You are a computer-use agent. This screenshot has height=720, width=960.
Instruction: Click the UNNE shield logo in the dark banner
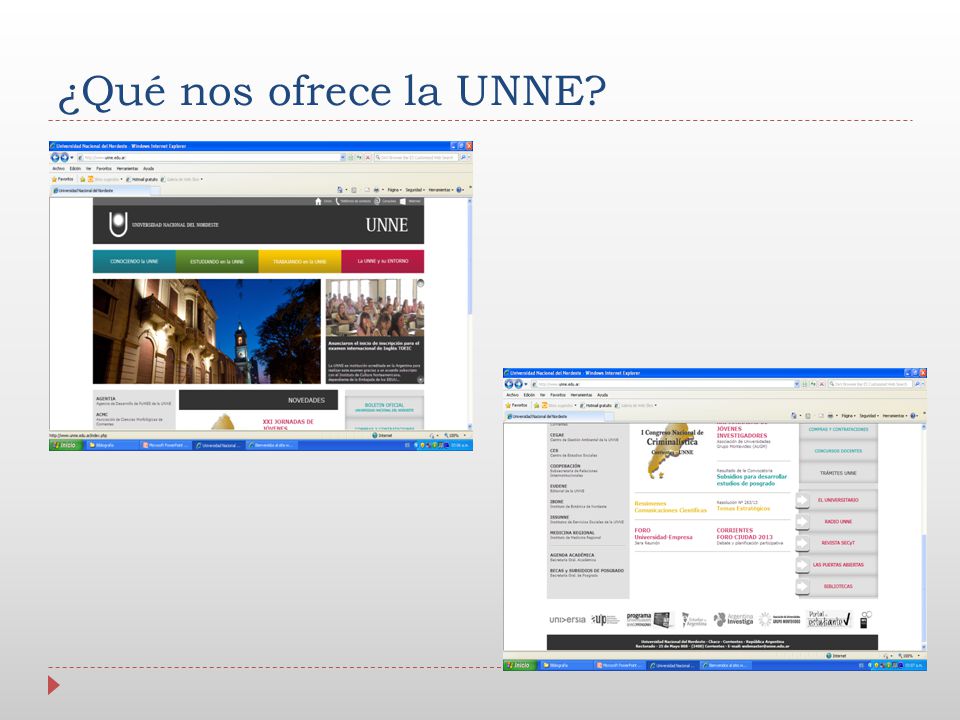[x=118, y=224]
